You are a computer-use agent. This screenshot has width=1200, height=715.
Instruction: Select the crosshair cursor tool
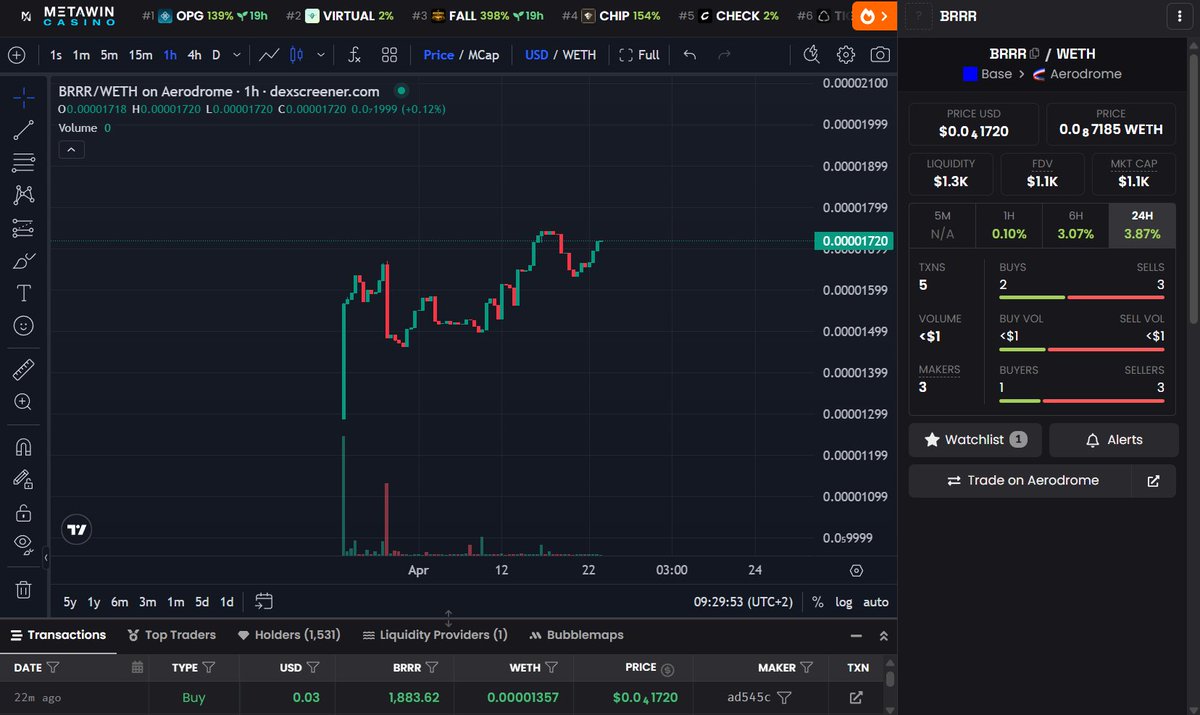pos(24,97)
